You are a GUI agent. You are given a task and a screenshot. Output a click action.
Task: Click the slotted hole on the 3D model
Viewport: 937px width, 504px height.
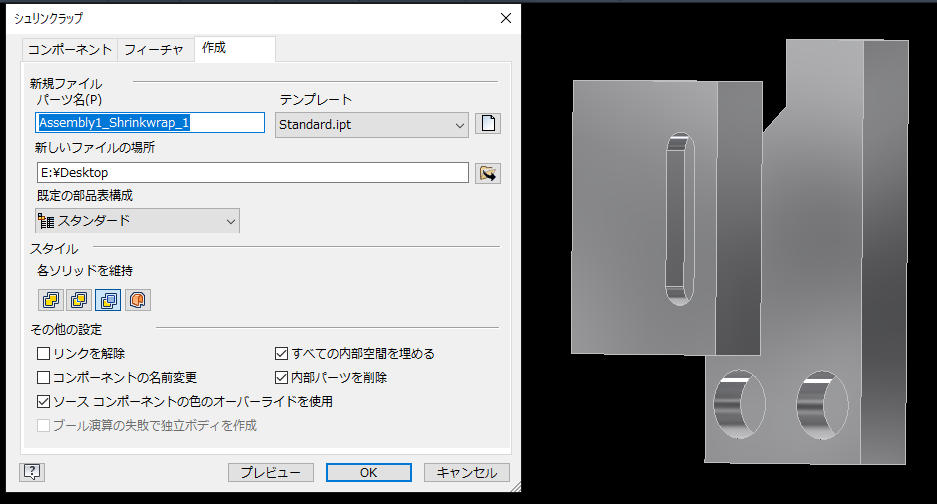point(680,219)
